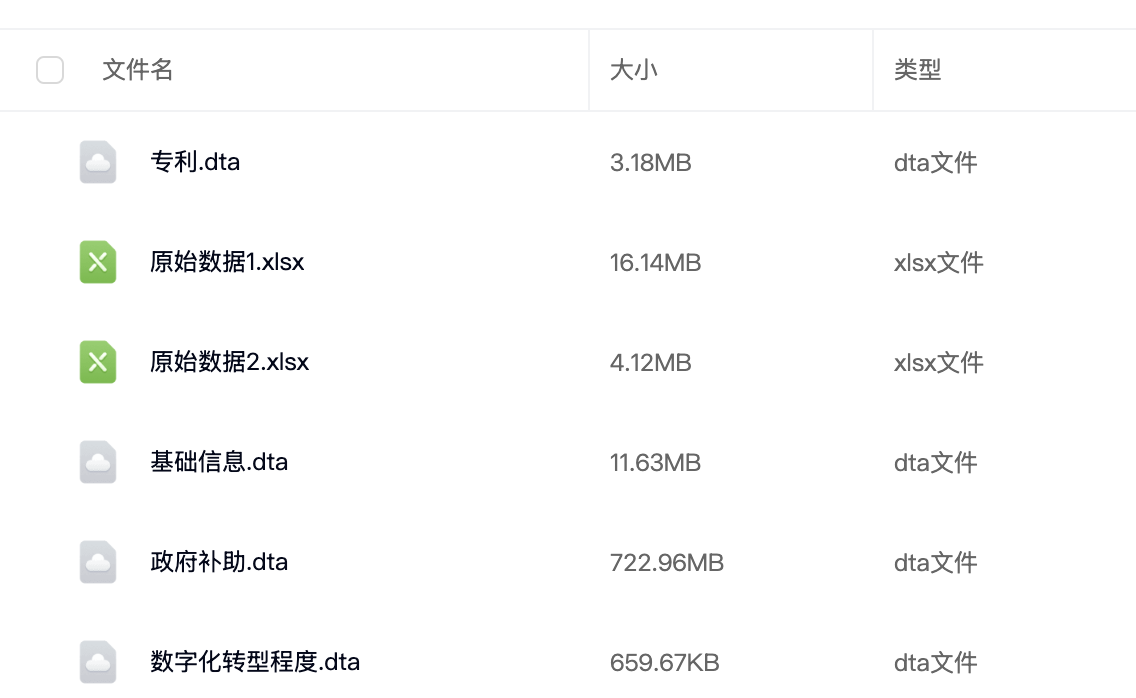
Task: Click the 722.96MB size cell
Action: tap(666, 563)
